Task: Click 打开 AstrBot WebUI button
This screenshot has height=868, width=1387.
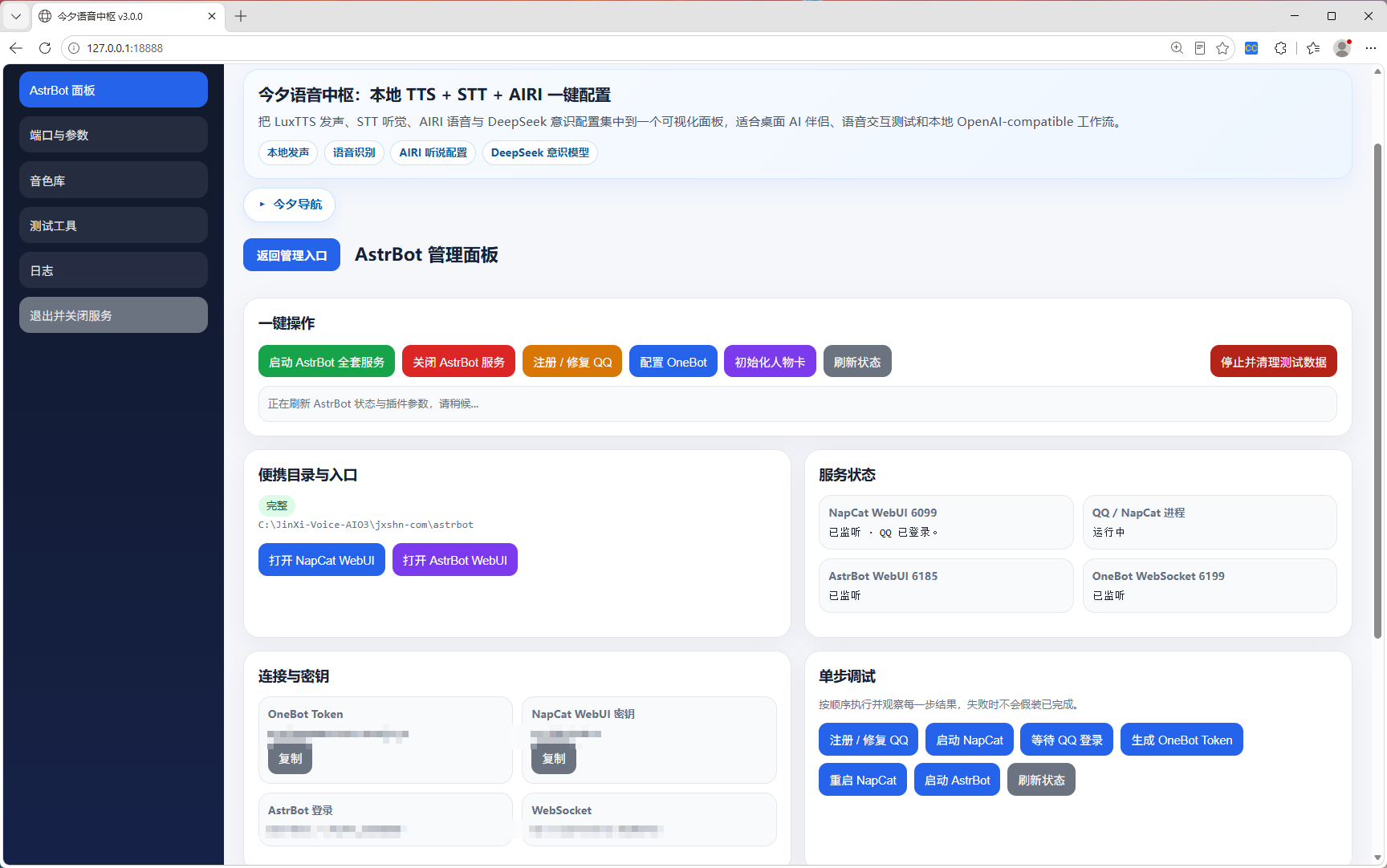Action: click(x=455, y=560)
